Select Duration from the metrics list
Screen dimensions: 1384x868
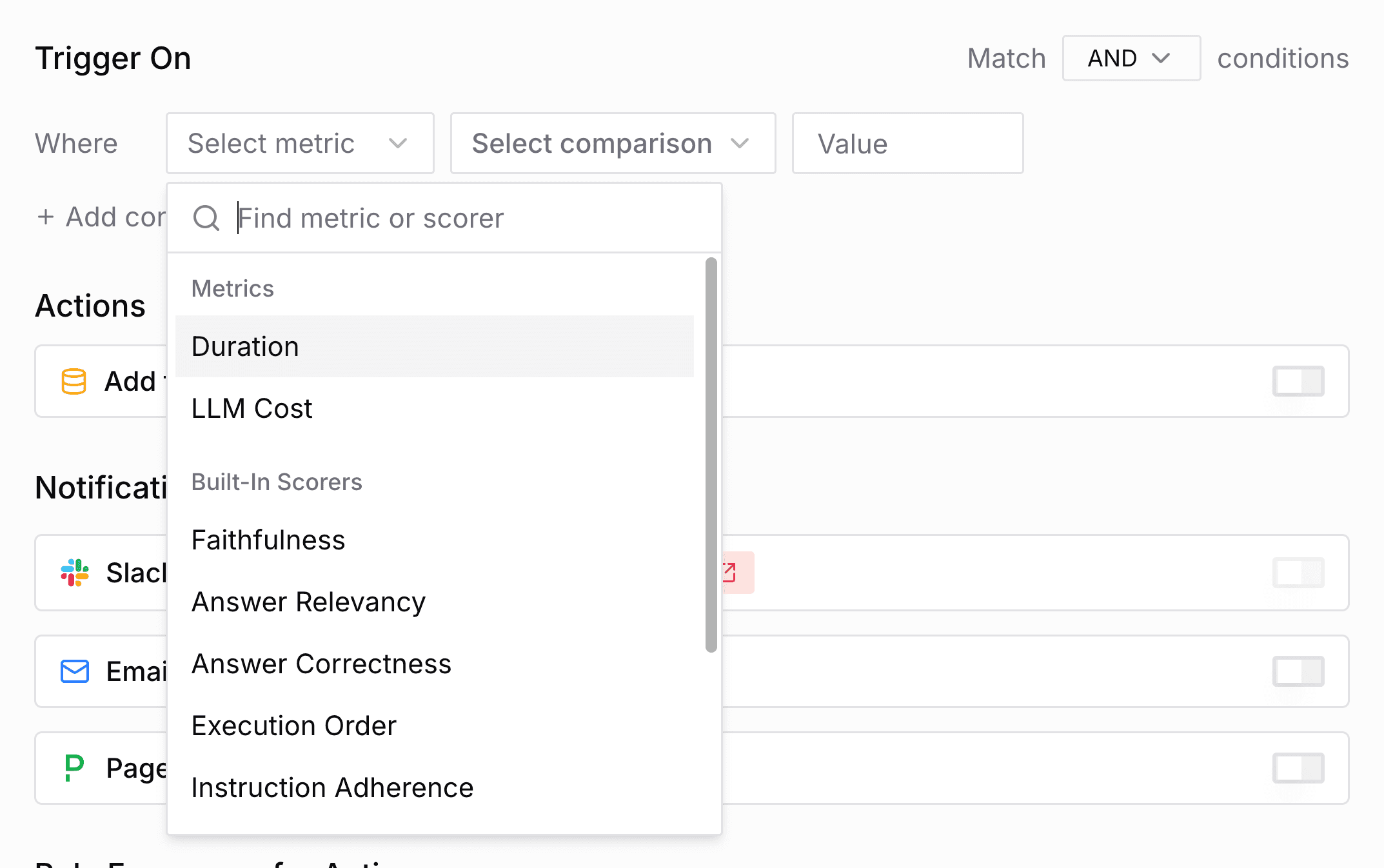tap(245, 346)
